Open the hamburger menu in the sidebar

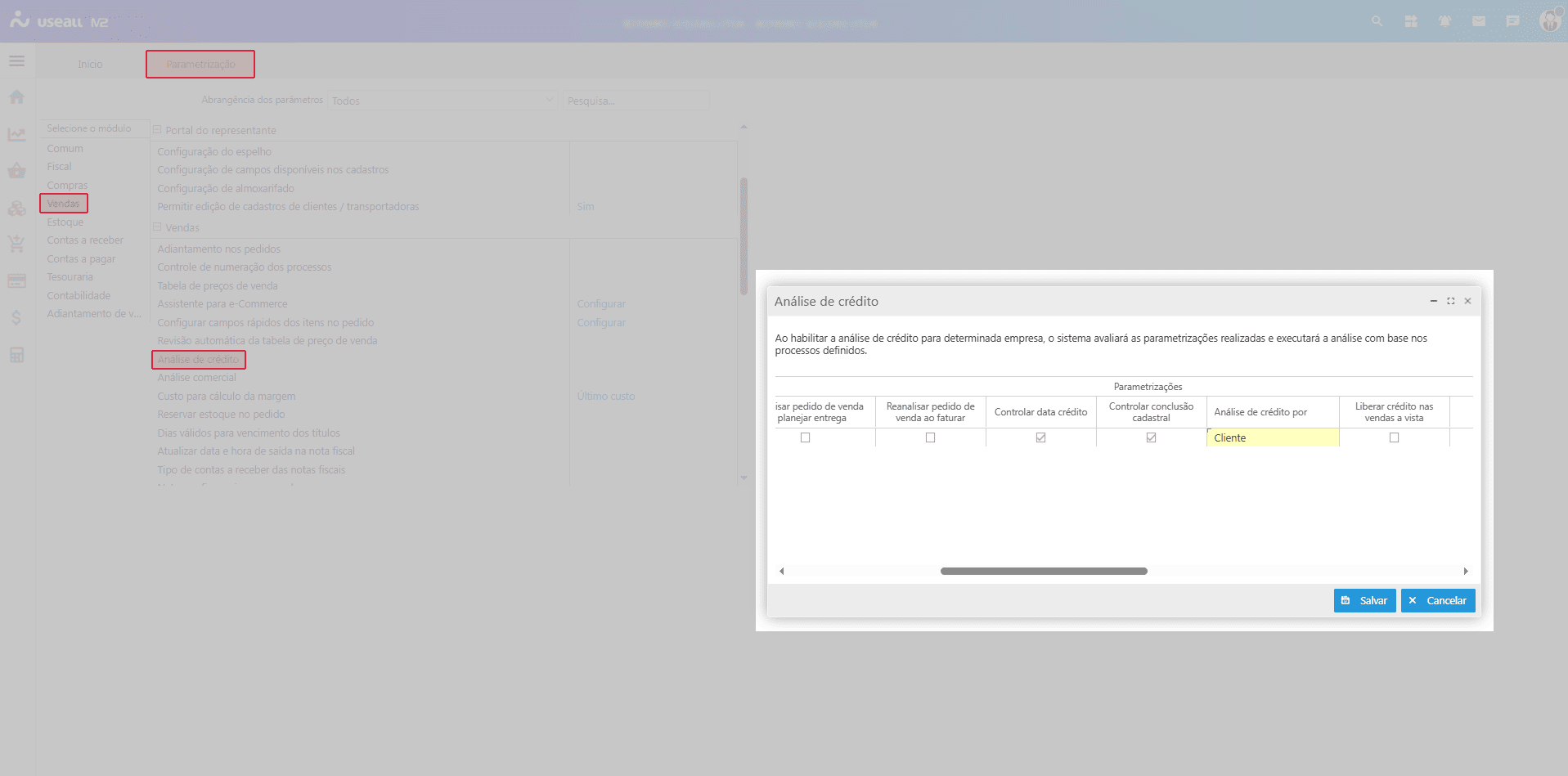coord(16,61)
